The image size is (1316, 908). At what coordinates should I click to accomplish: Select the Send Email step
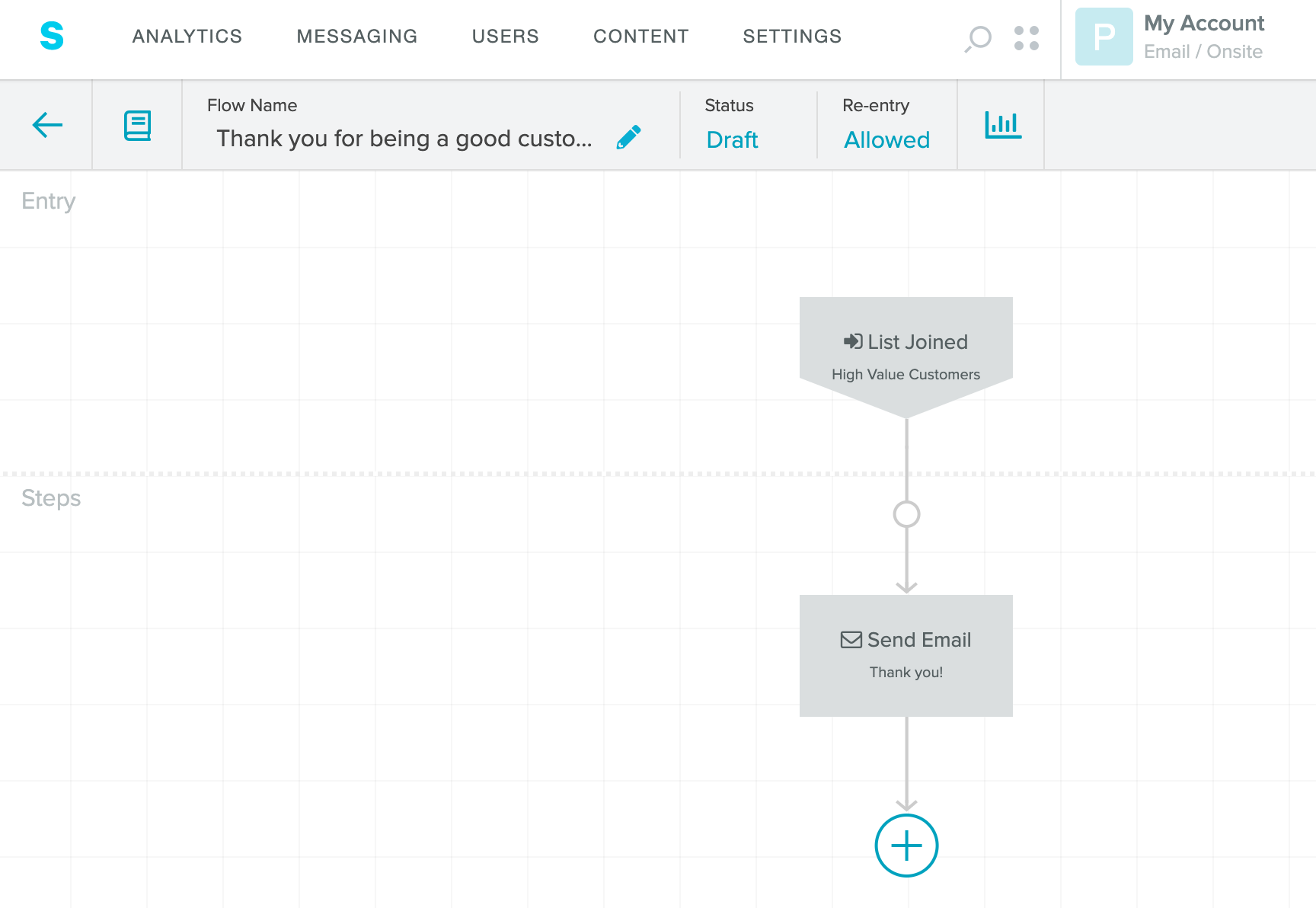906,656
